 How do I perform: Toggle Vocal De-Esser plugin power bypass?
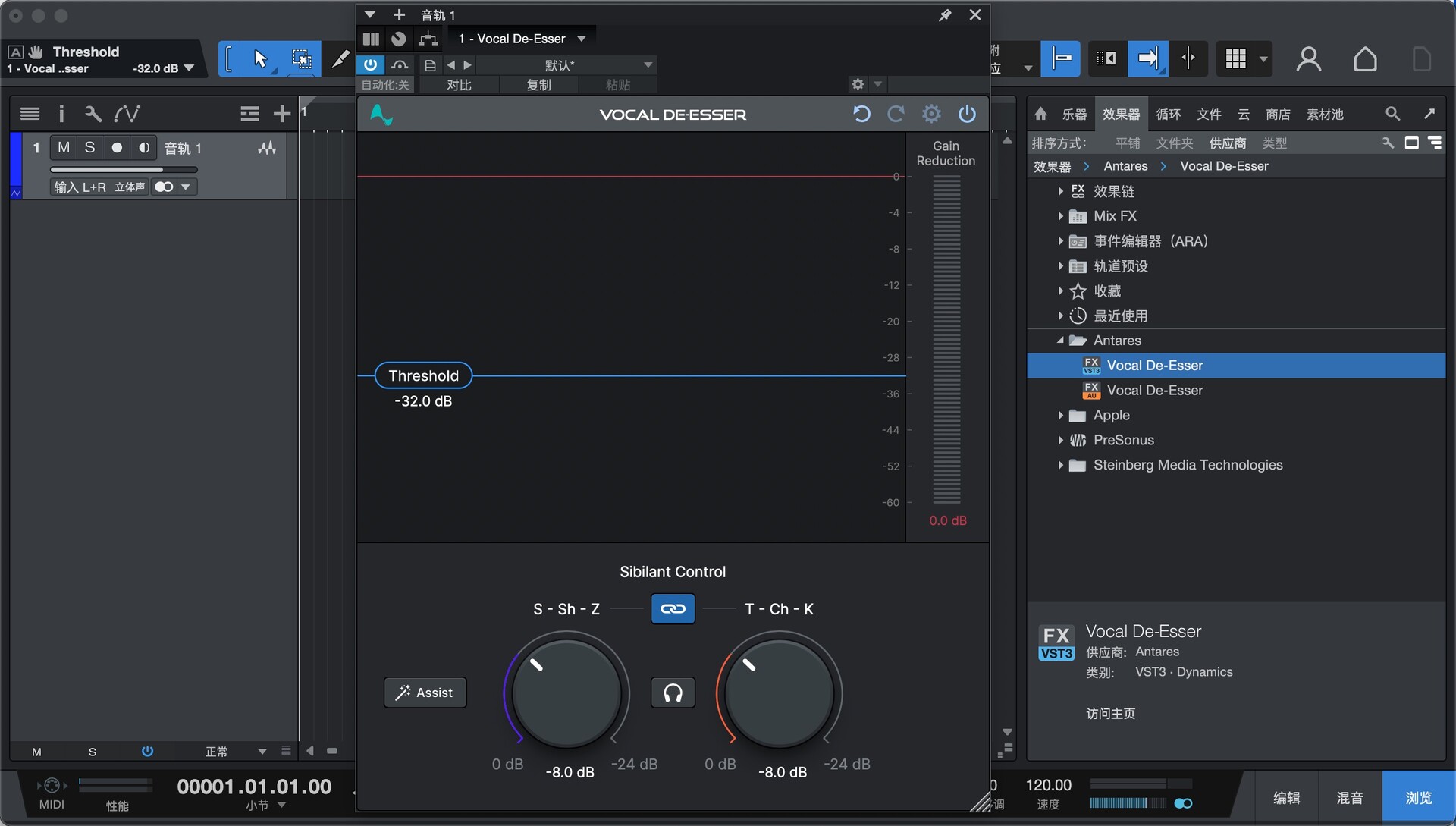tap(967, 115)
